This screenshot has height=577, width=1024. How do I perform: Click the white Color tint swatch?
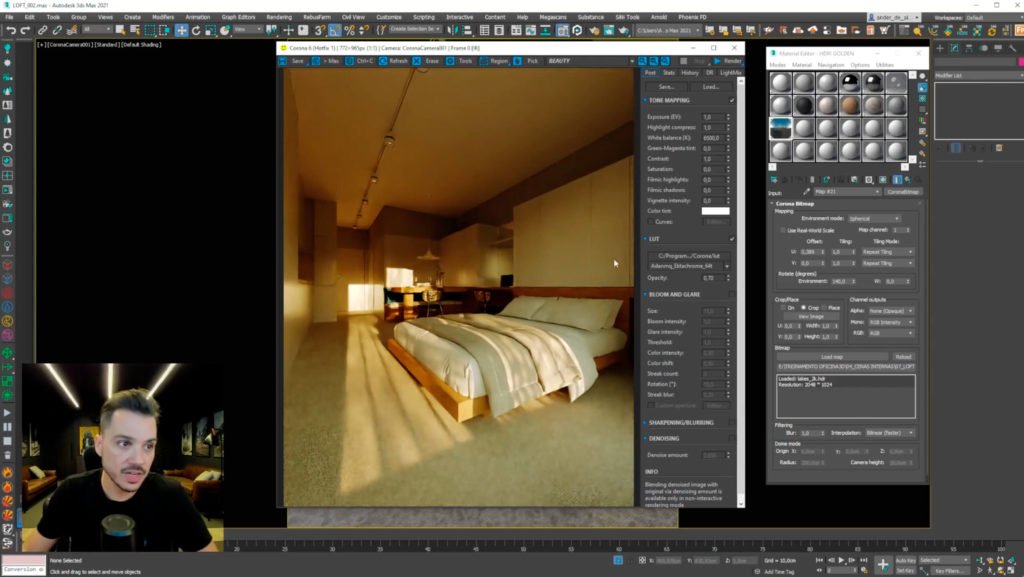click(715, 211)
